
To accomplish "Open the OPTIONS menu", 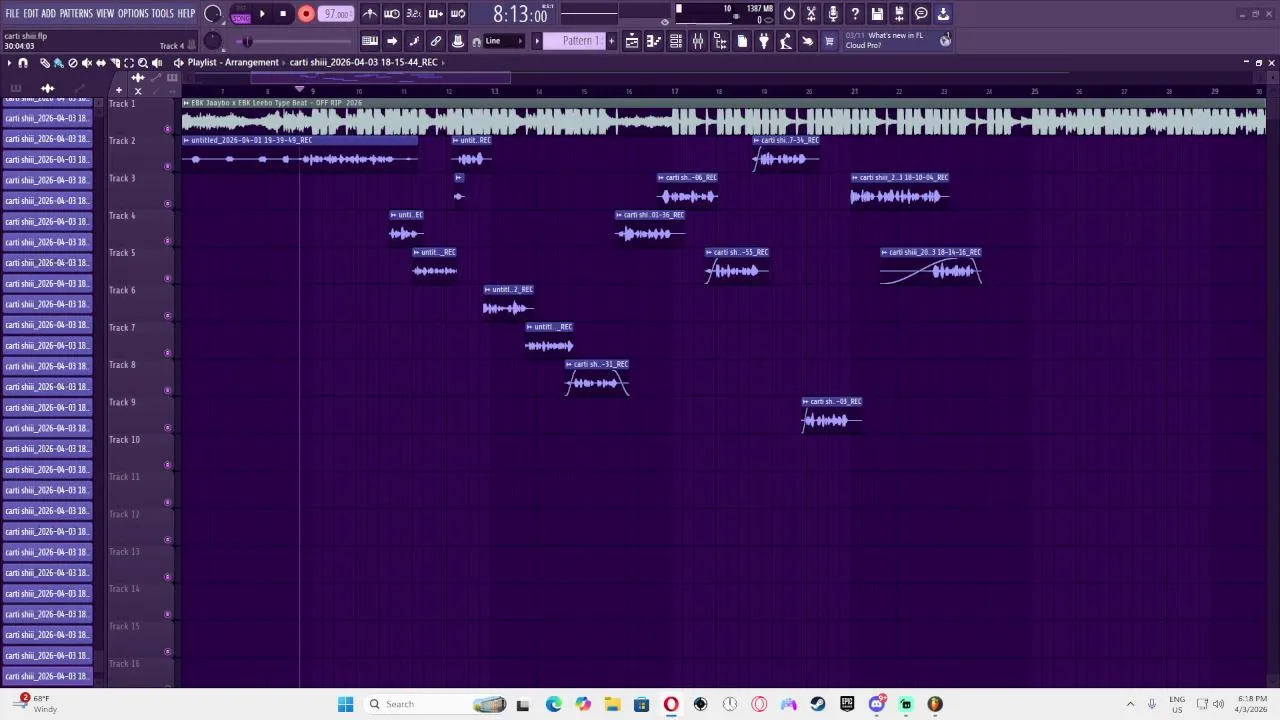I will (133, 13).
